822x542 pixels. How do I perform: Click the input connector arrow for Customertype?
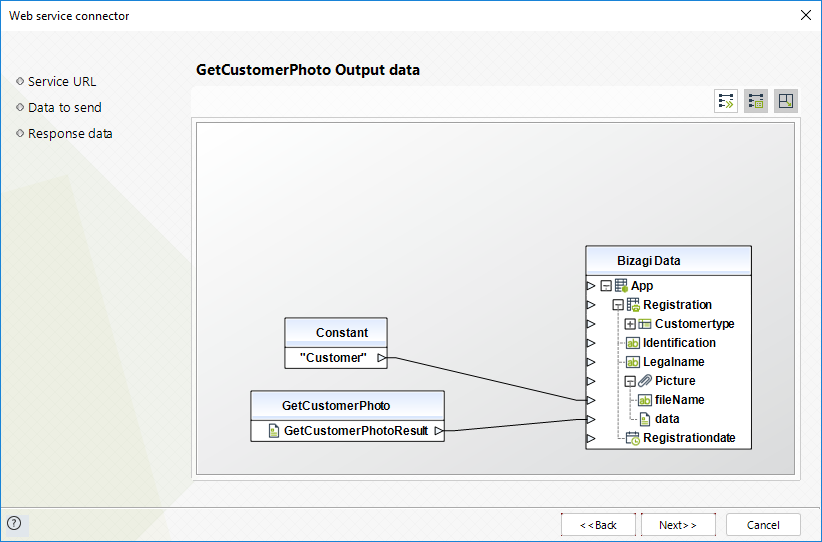click(591, 324)
